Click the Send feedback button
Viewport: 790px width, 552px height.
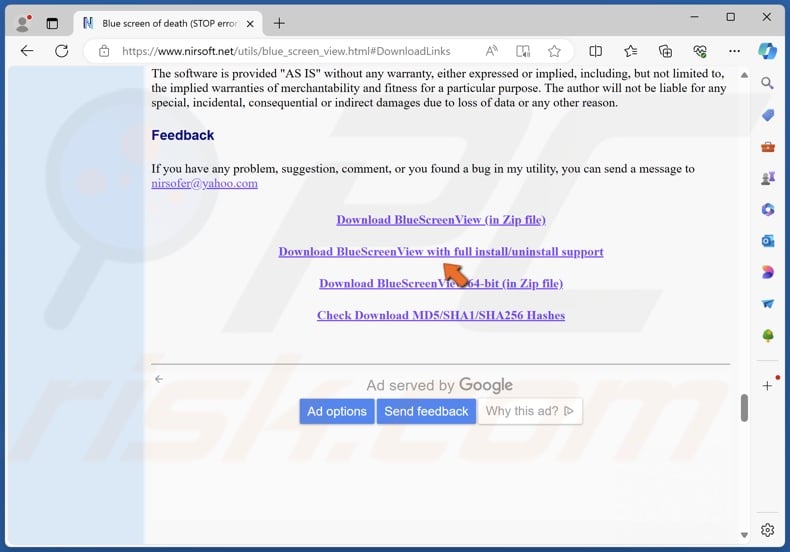tap(426, 411)
